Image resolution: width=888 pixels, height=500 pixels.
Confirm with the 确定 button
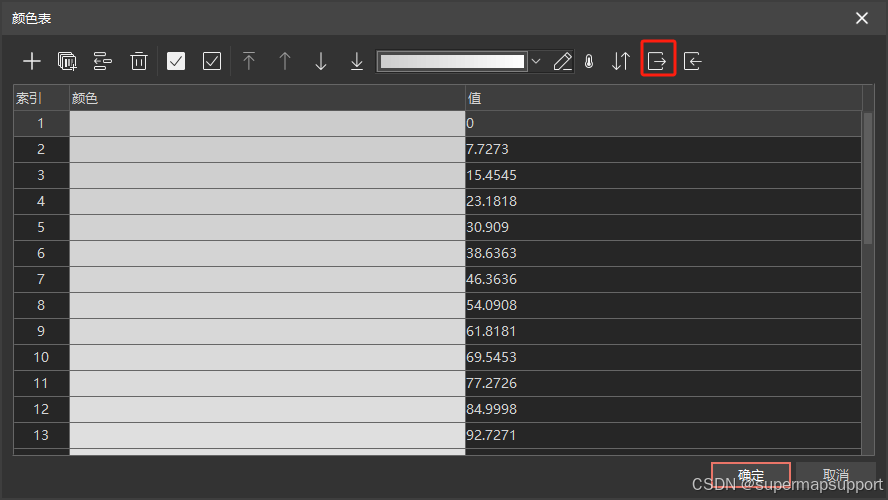751,475
